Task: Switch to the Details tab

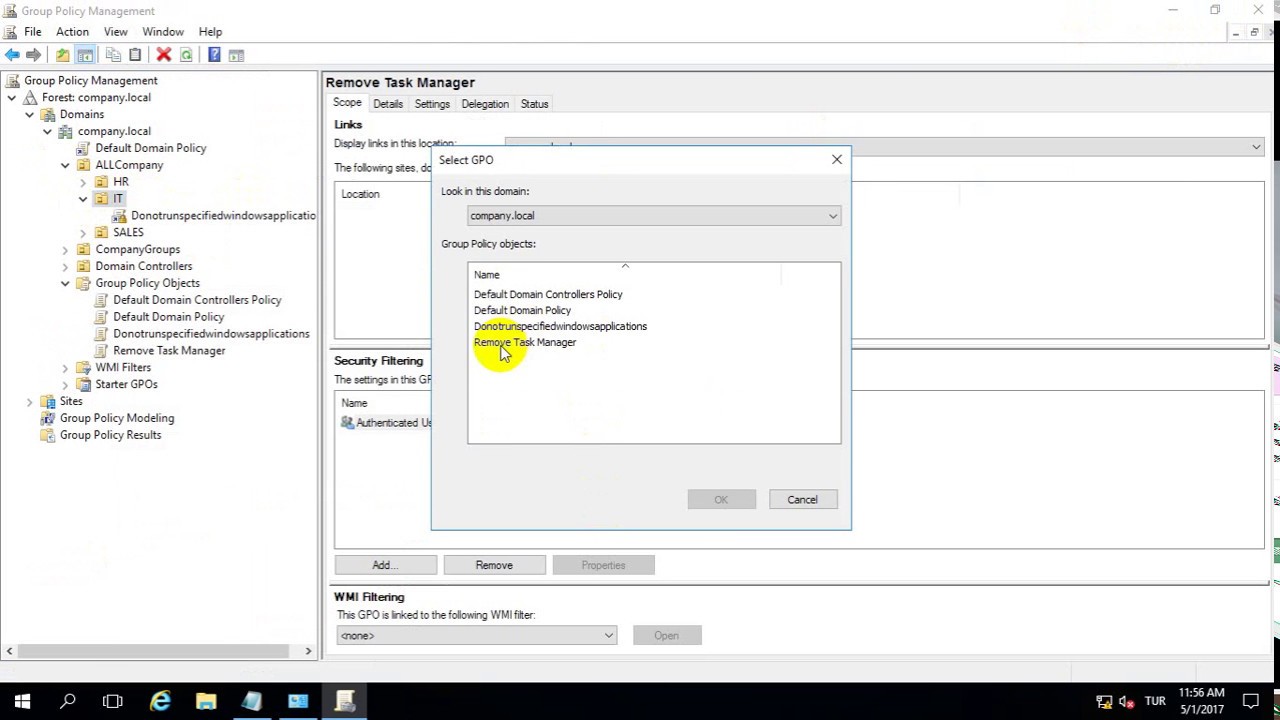Action: pos(388,104)
